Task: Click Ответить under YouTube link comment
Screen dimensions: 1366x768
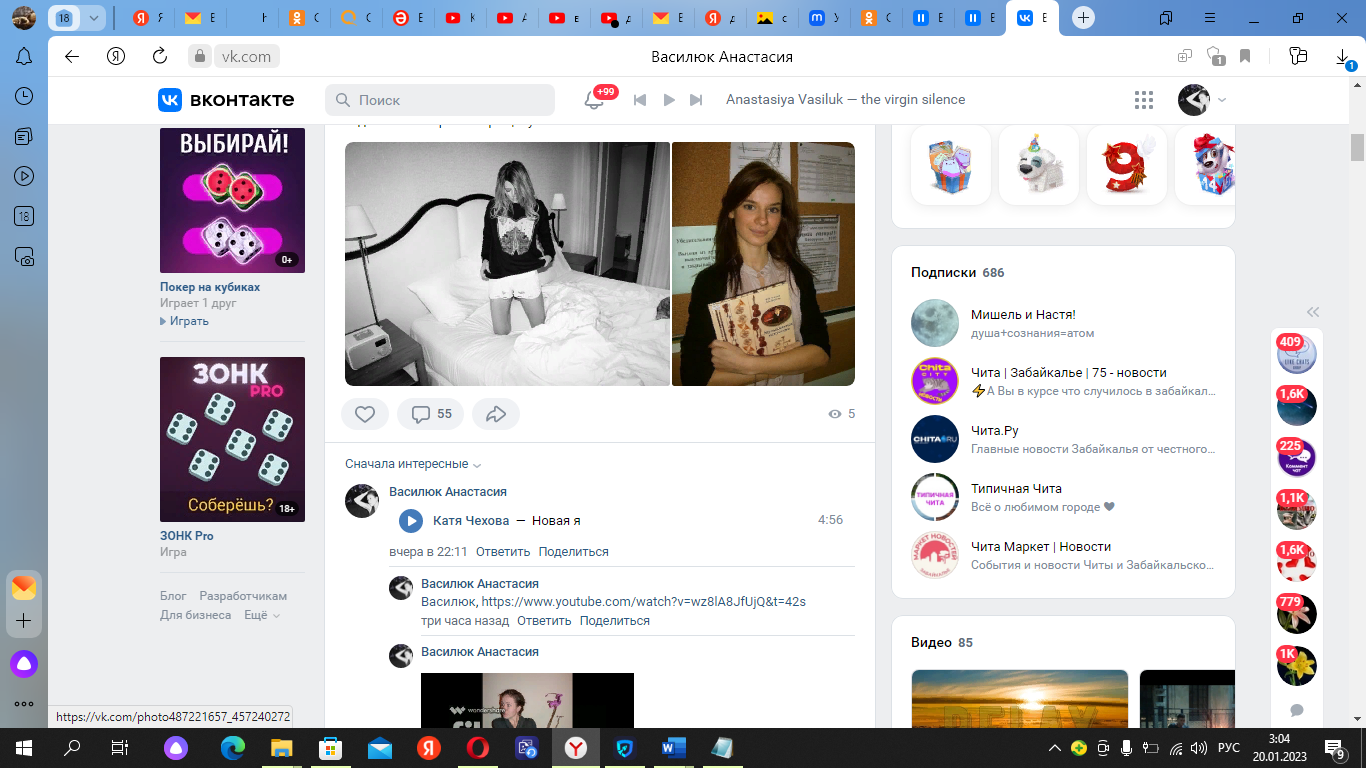Action: pyautogui.click(x=544, y=621)
